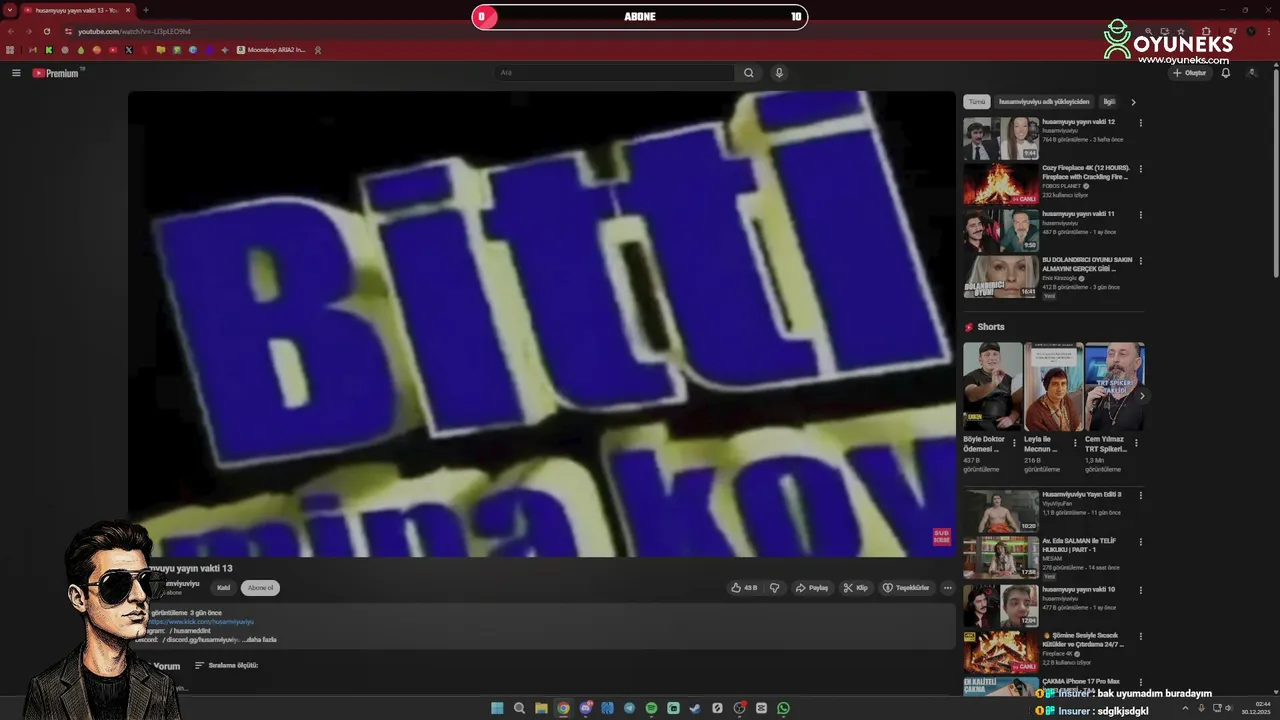
Task: Open options for Böyle Doktor short
Action: (x=1014, y=442)
